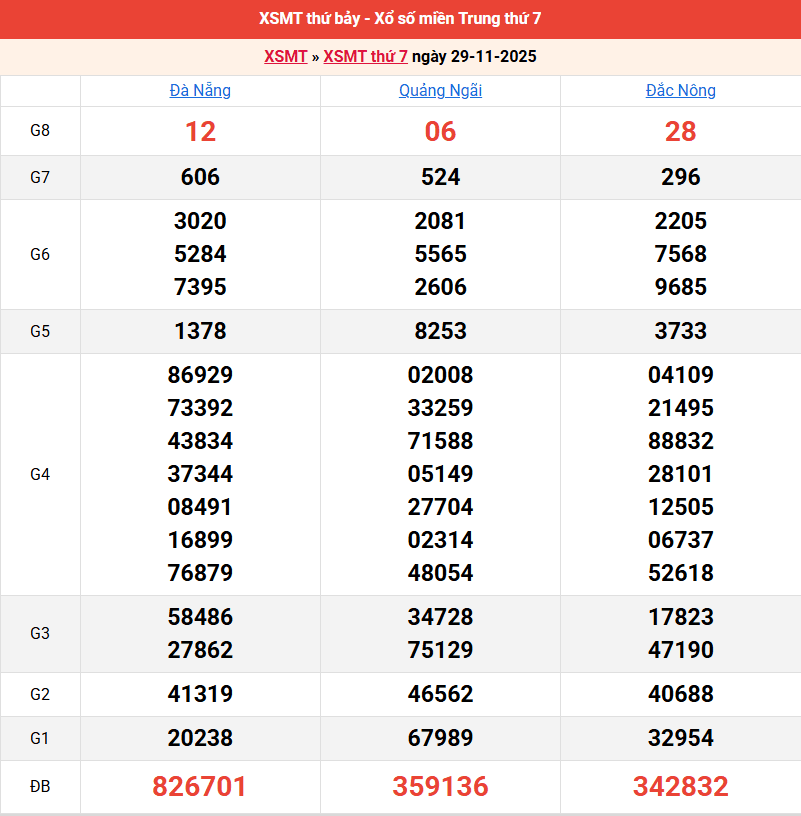Screen dimensions: 801x816
Task: Click the XSMT breadcrumb link
Action: (285, 56)
